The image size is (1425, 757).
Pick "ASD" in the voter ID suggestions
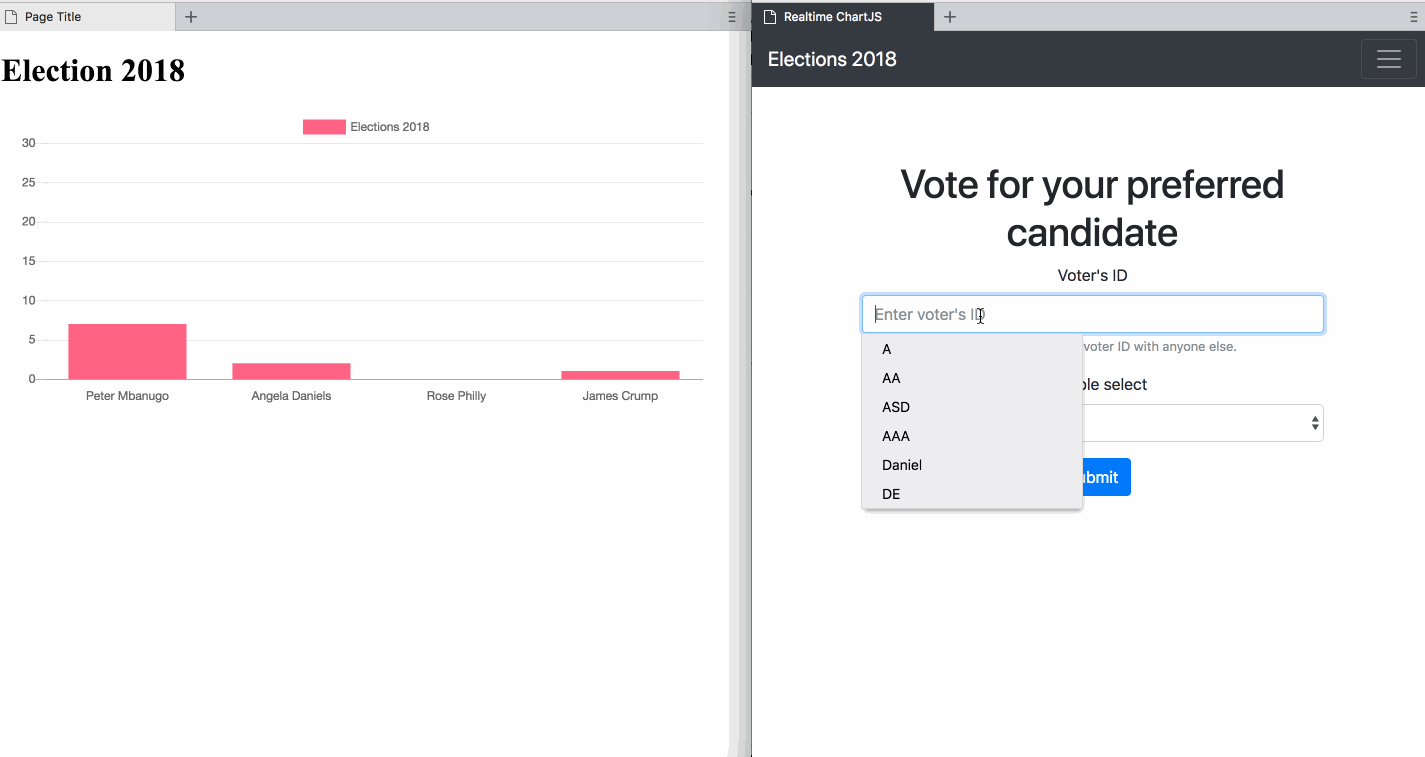(896, 407)
